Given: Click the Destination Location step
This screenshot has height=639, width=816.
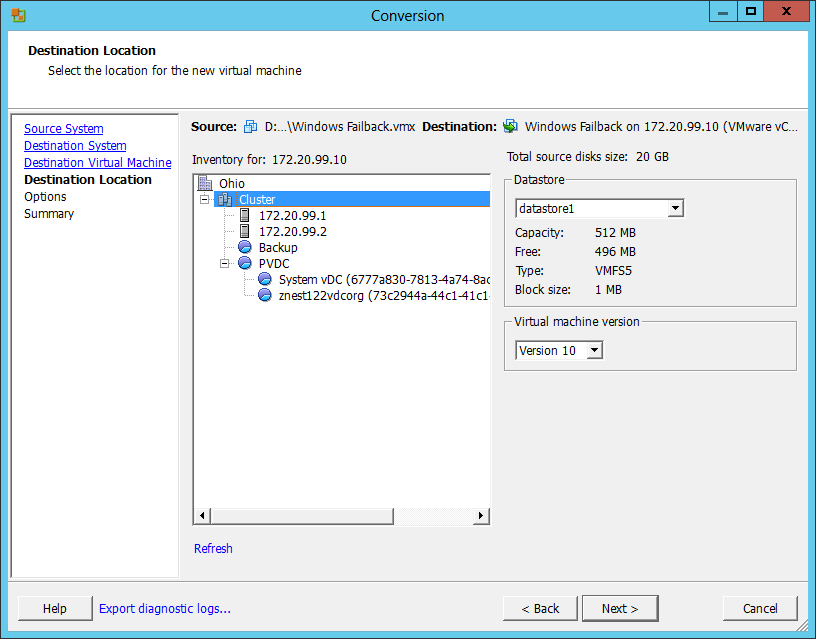Looking at the screenshot, I should 88,180.
